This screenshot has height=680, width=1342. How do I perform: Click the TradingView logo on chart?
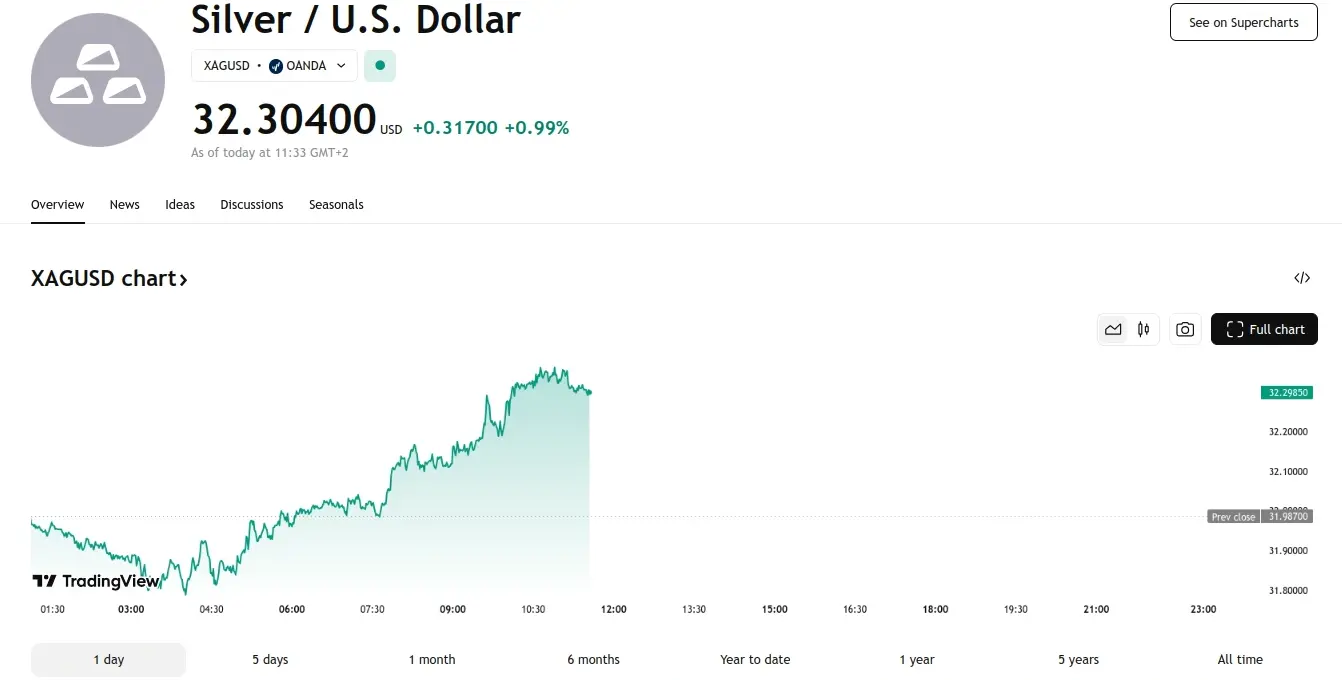click(x=96, y=581)
